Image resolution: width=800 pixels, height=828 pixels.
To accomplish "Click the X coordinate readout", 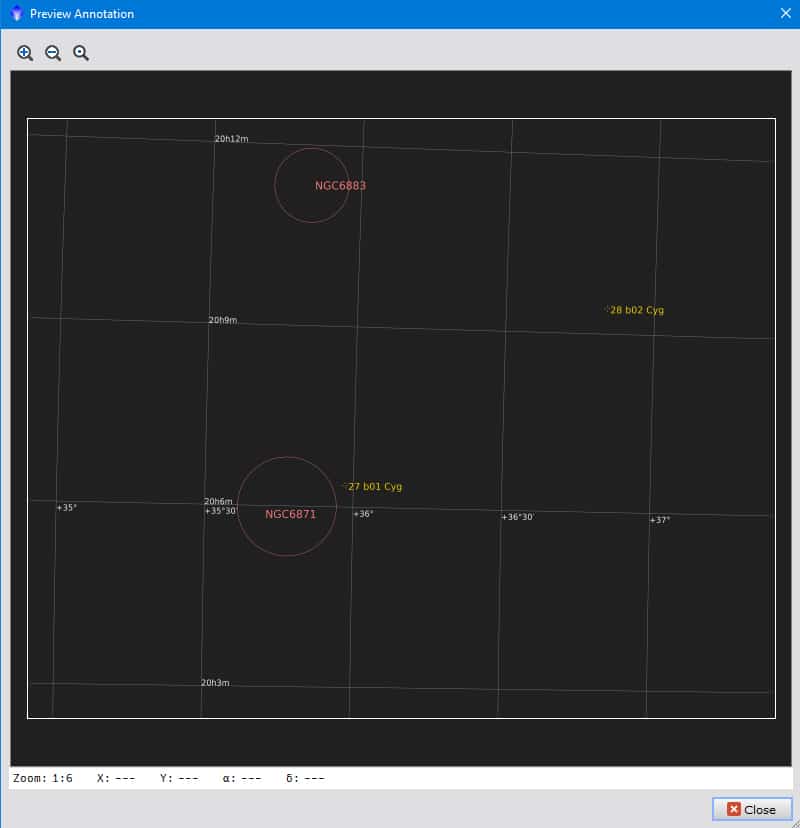I will tap(116, 778).
